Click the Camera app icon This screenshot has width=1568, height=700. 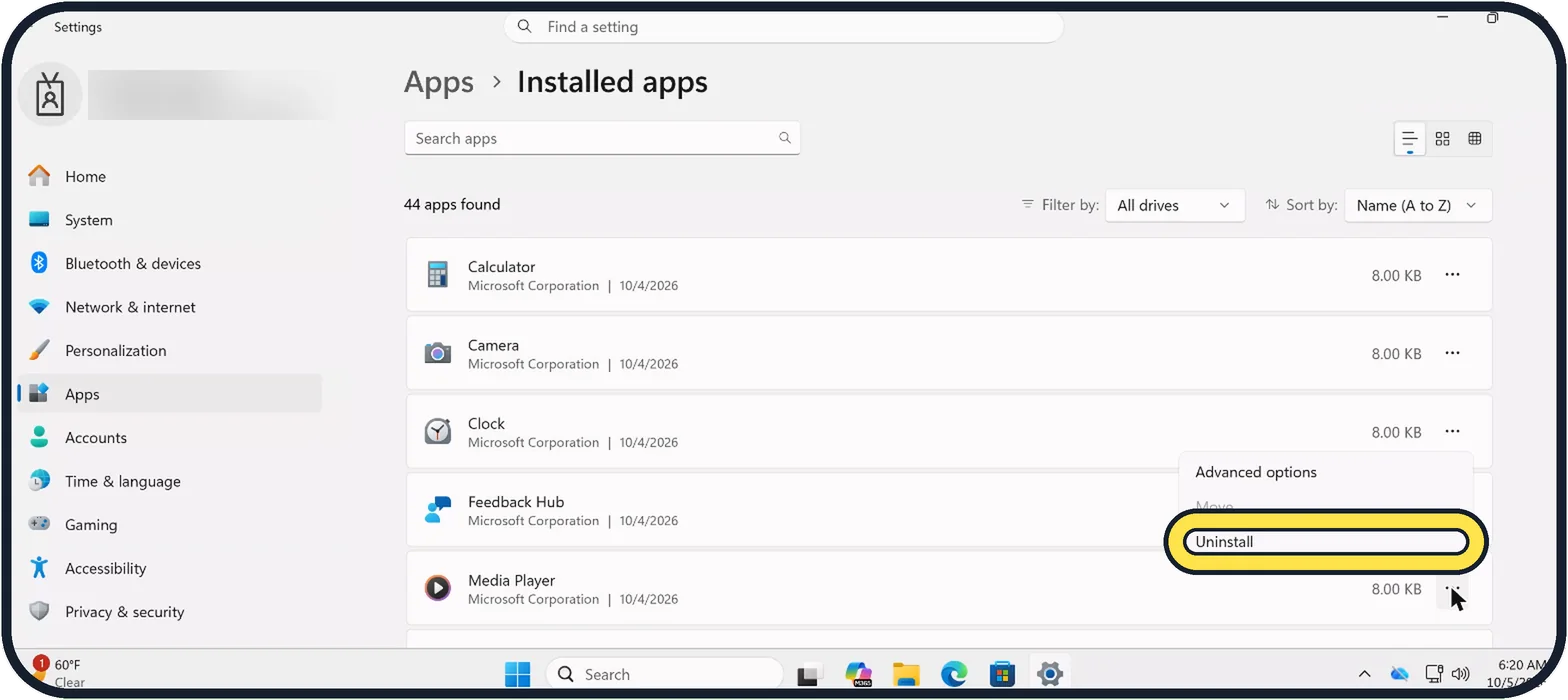coord(437,353)
